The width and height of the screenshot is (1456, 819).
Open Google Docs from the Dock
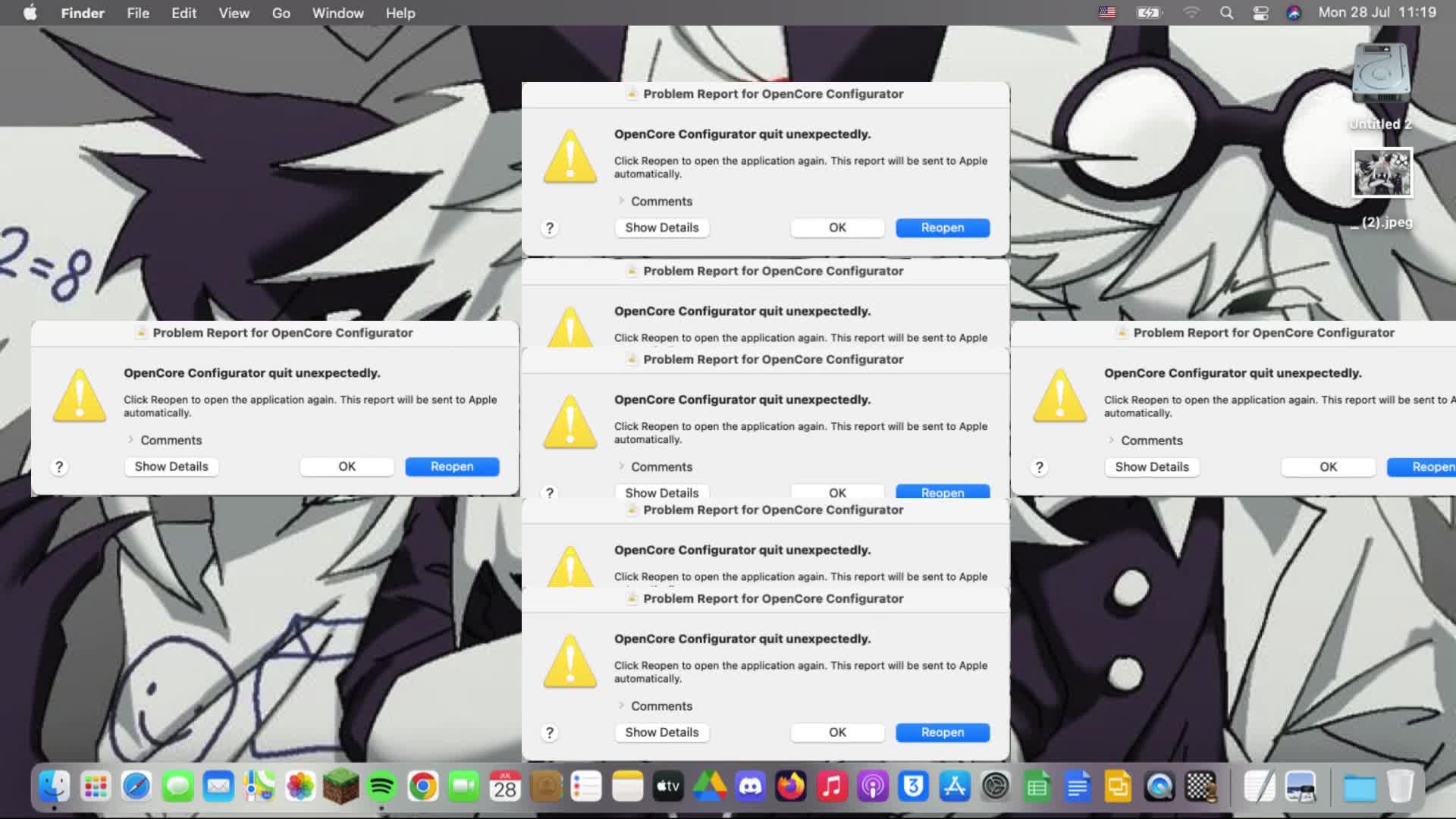pyautogui.click(x=1078, y=786)
